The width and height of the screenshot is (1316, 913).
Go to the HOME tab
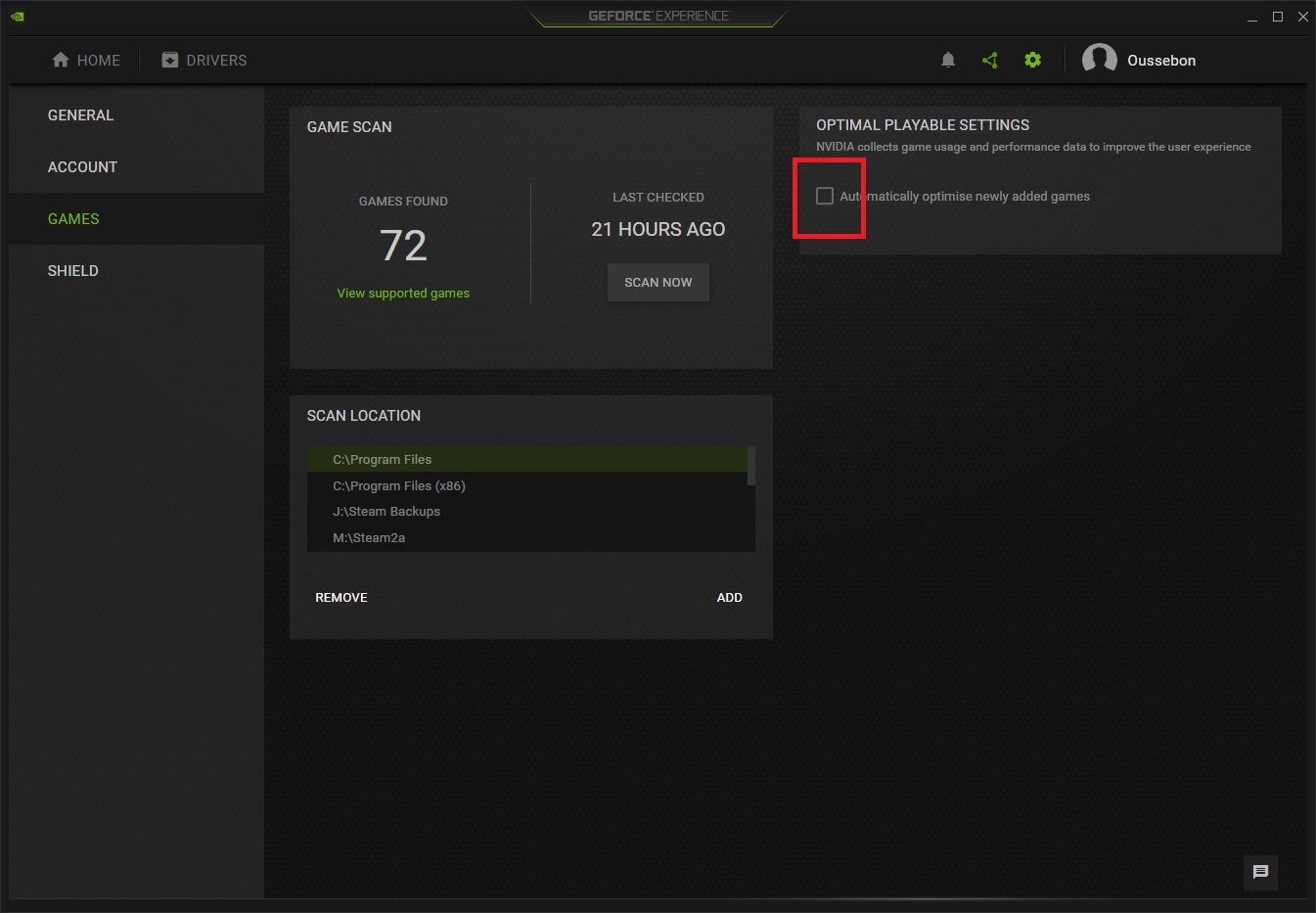[86, 60]
